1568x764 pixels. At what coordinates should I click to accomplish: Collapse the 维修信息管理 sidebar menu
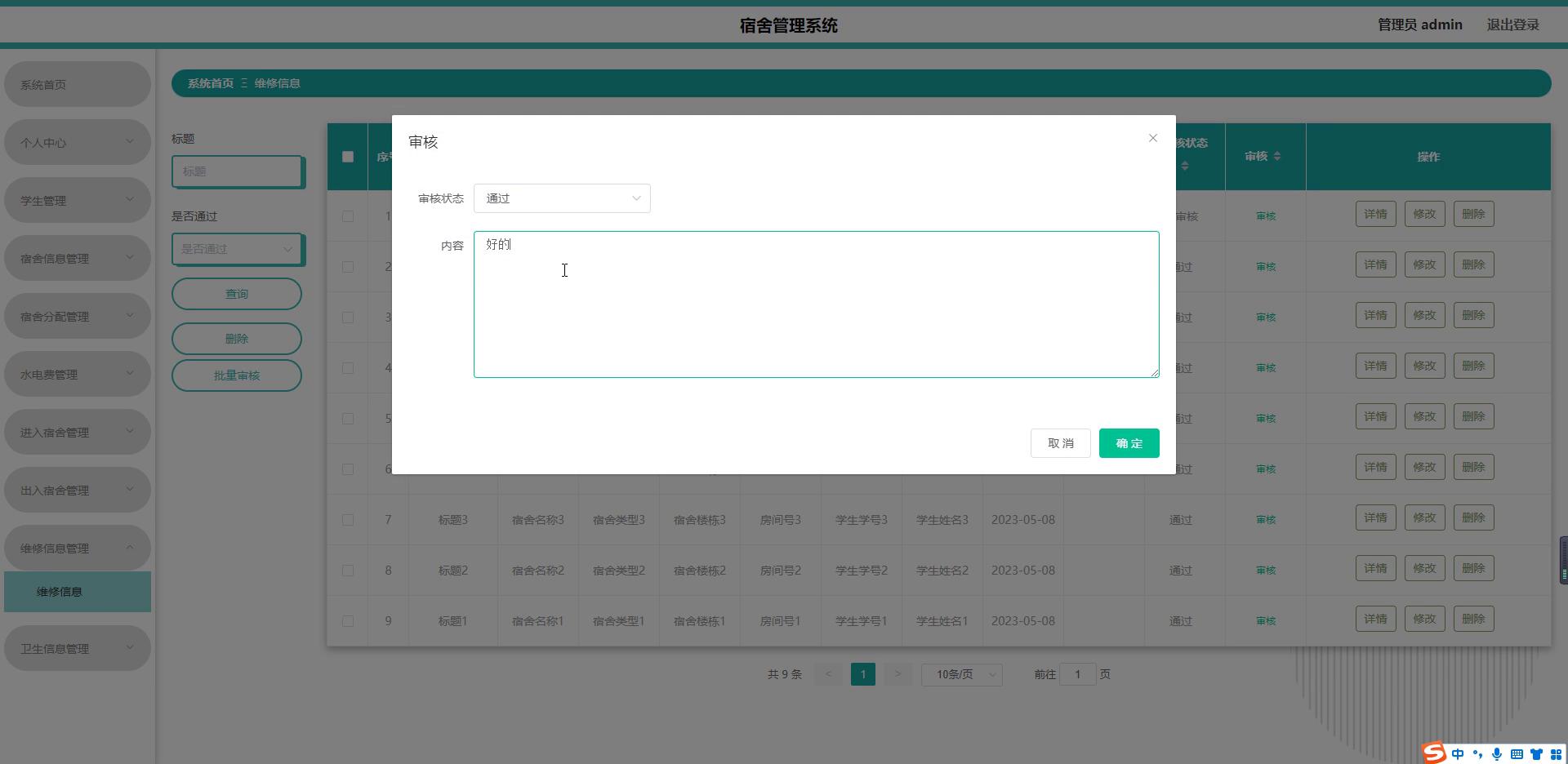coord(78,548)
